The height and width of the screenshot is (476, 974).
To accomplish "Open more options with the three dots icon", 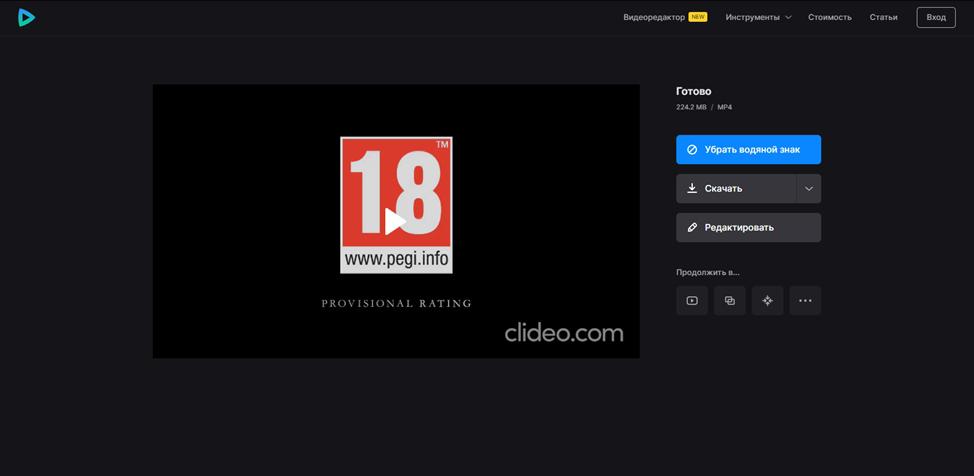I will (805, 301).
